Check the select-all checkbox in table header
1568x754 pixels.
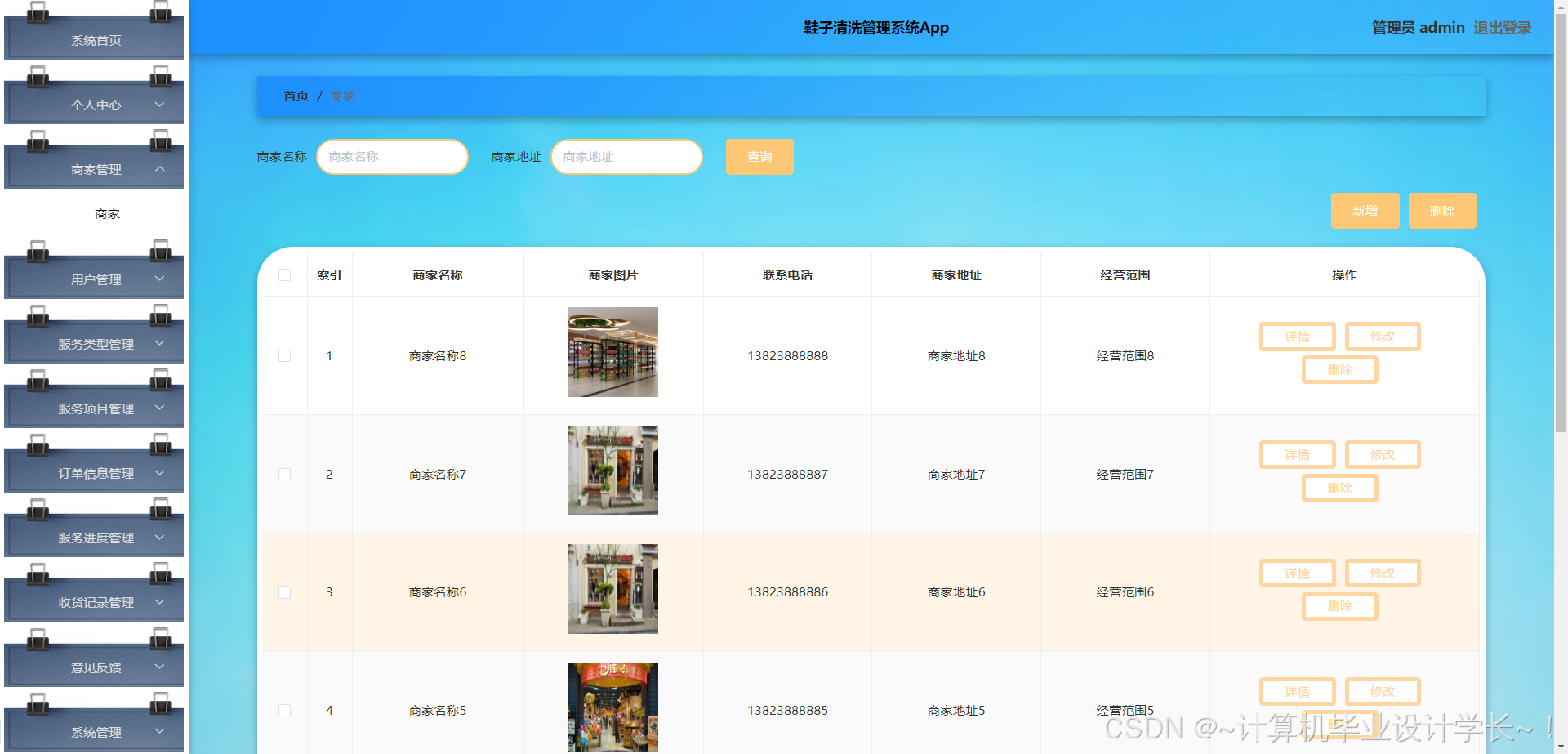click(284, 274)
